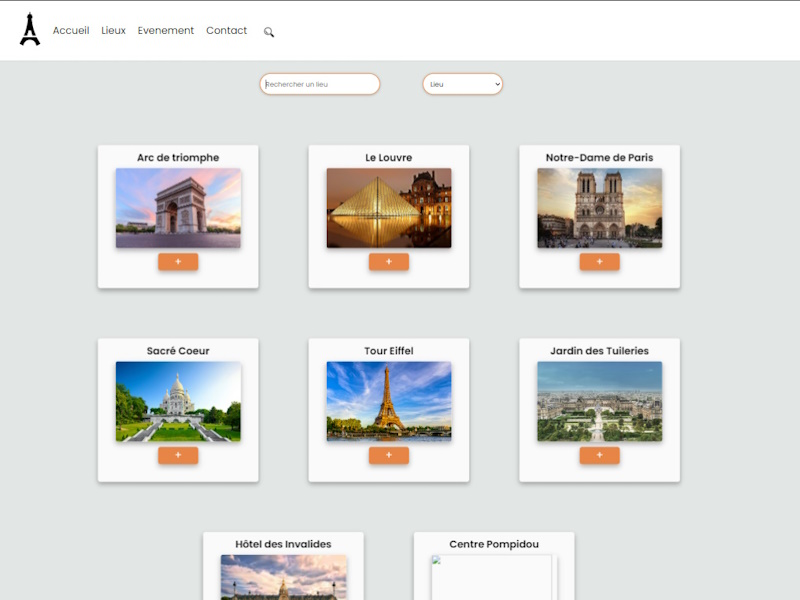Click the Eiffel Tower site logo
The height and width of the screenshot is (600, 800).
pos(30,30)
